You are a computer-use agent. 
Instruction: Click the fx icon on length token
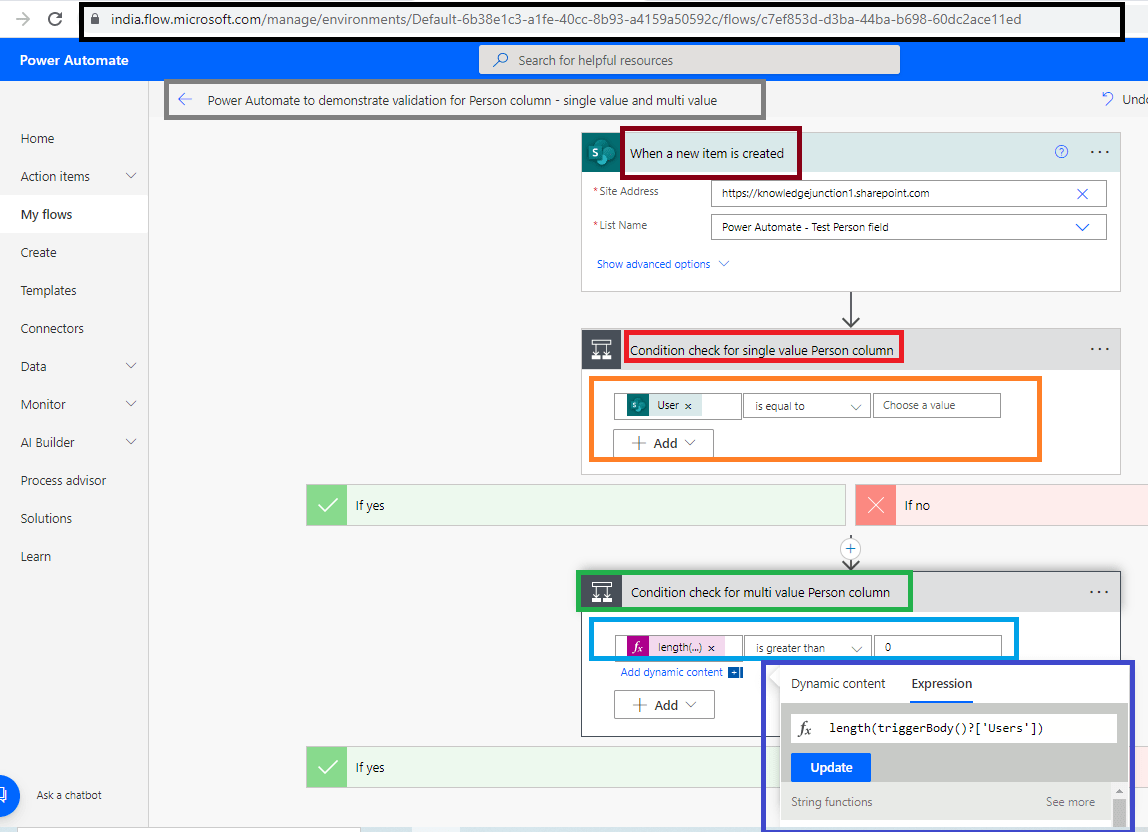(638, 647)
